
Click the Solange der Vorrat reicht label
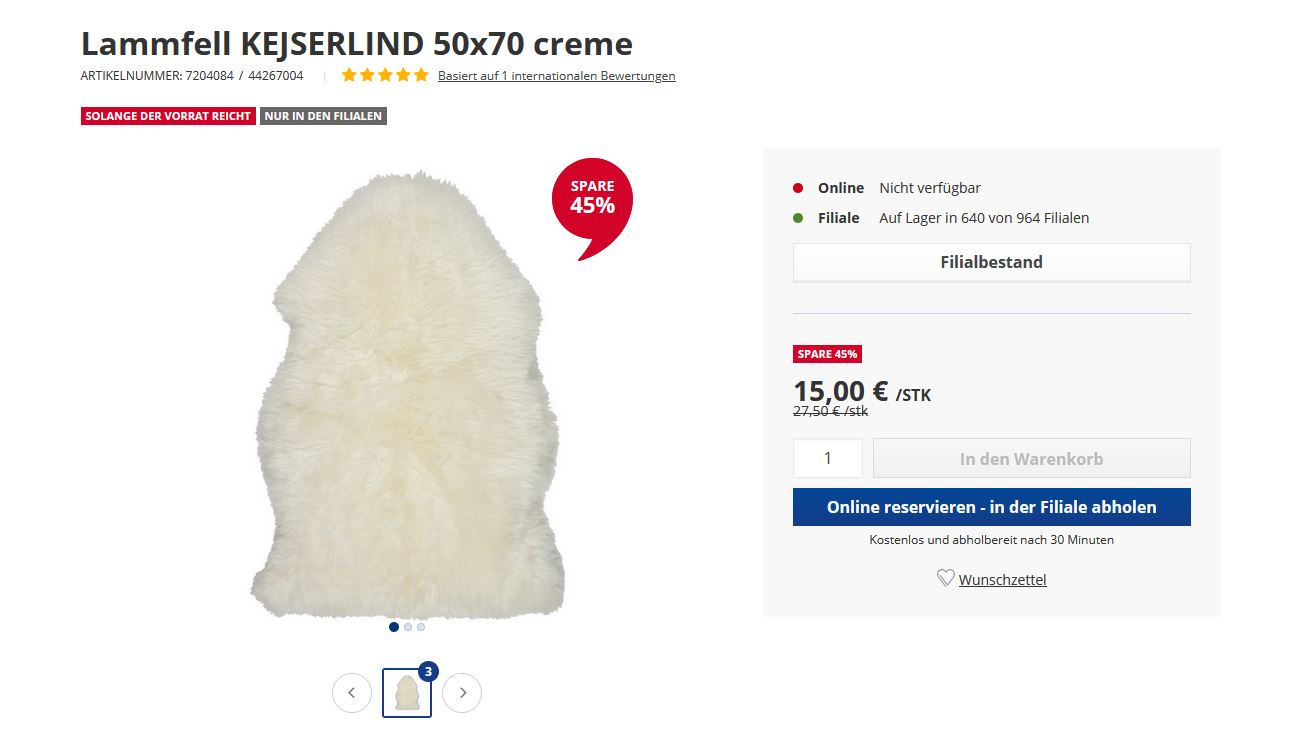(168, 116)
